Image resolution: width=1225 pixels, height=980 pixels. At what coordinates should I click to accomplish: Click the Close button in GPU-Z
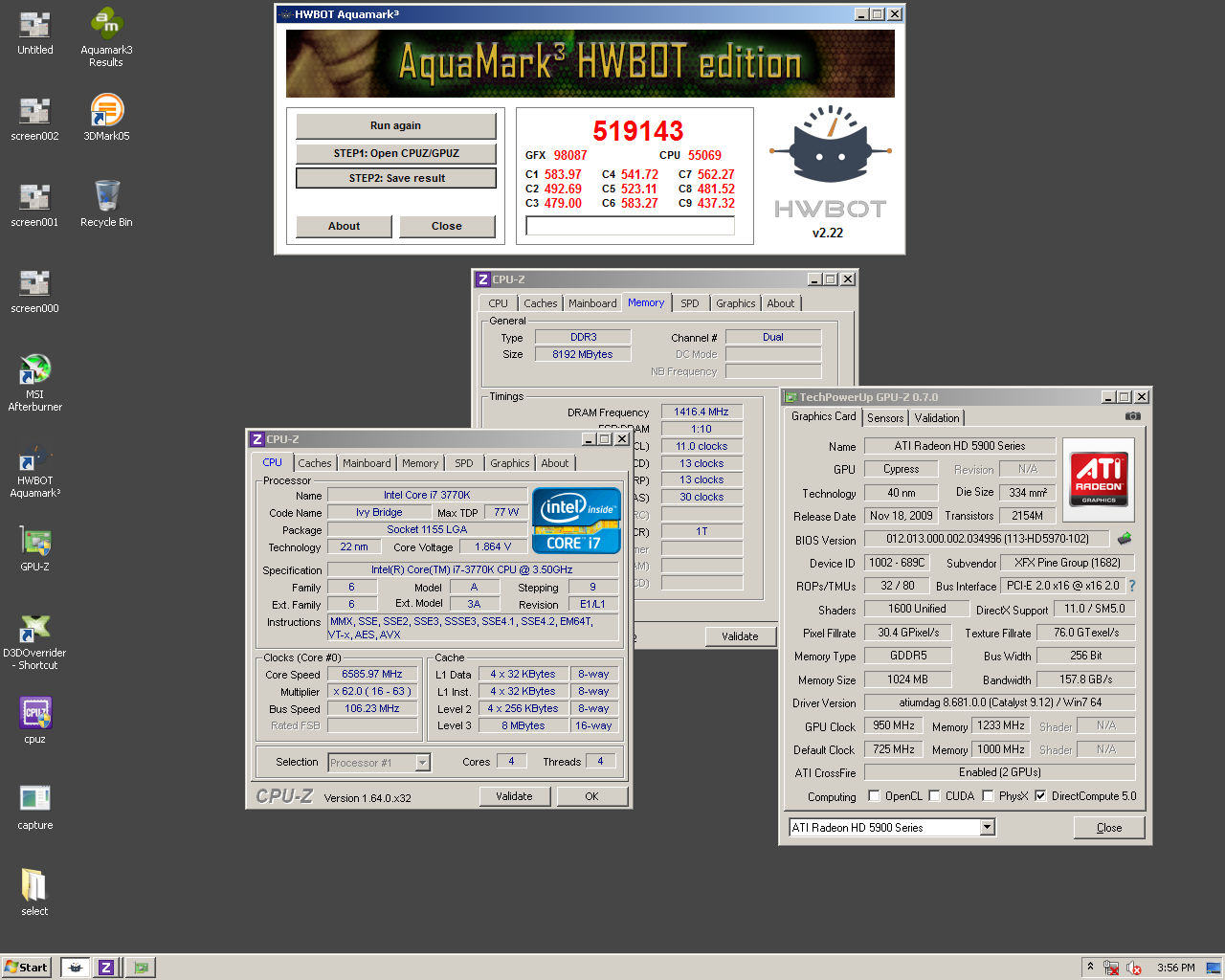click(x=1109, y=828)
